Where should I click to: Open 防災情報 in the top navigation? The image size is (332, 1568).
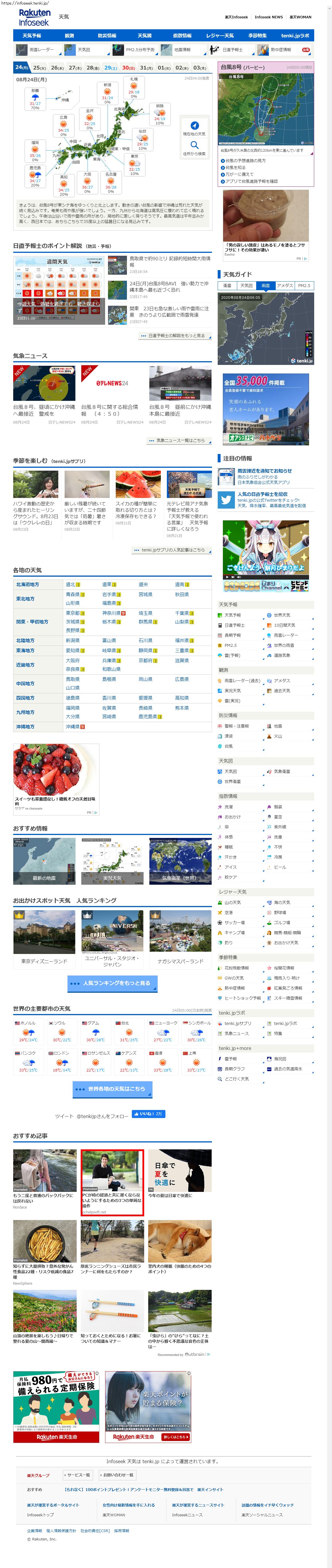coord(107,36)
